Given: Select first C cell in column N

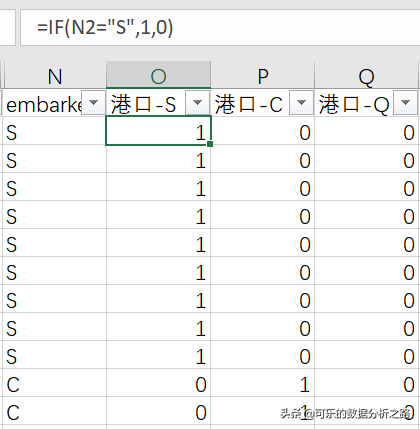Looking at the screenshot, I should tap(55, 383).
